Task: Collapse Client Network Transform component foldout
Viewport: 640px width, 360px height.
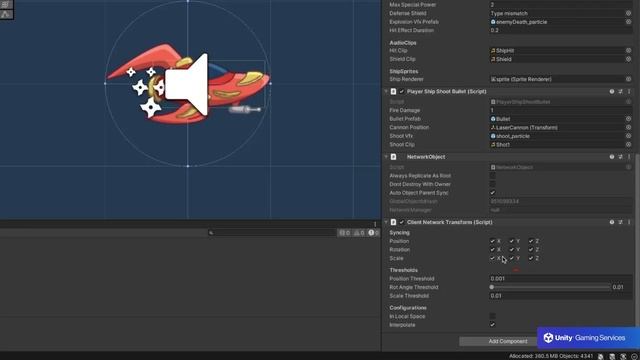Action: [x=386, y=222]
